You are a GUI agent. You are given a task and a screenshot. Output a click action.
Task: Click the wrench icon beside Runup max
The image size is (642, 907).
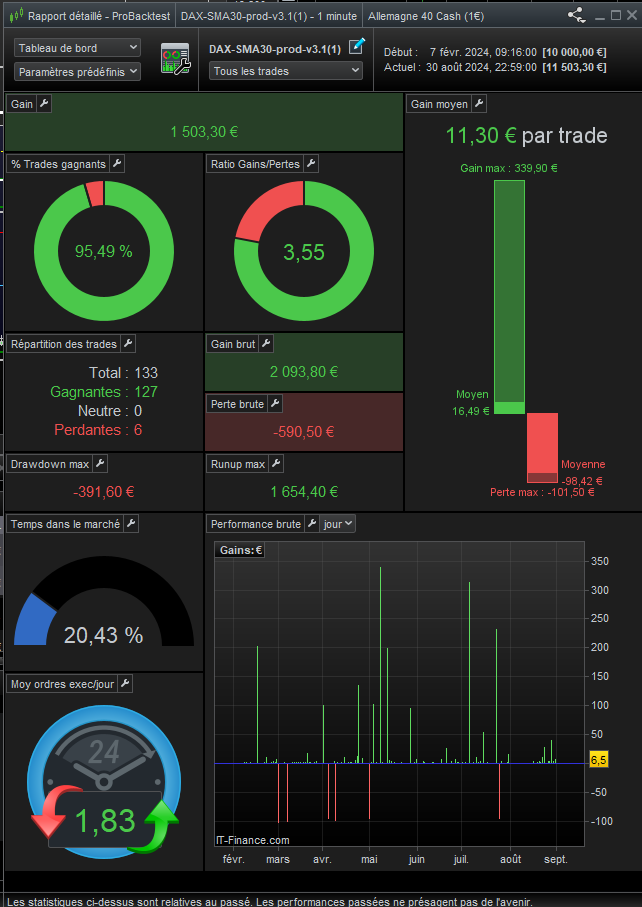(276, 463)
